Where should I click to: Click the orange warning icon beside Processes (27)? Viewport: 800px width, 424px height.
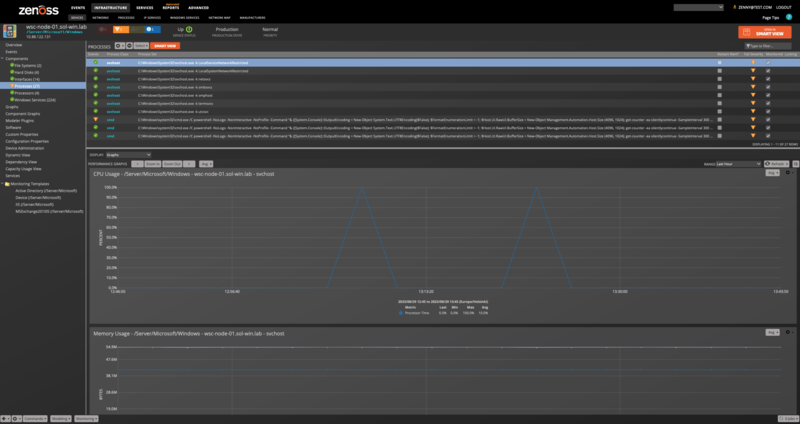coord(12,86)
